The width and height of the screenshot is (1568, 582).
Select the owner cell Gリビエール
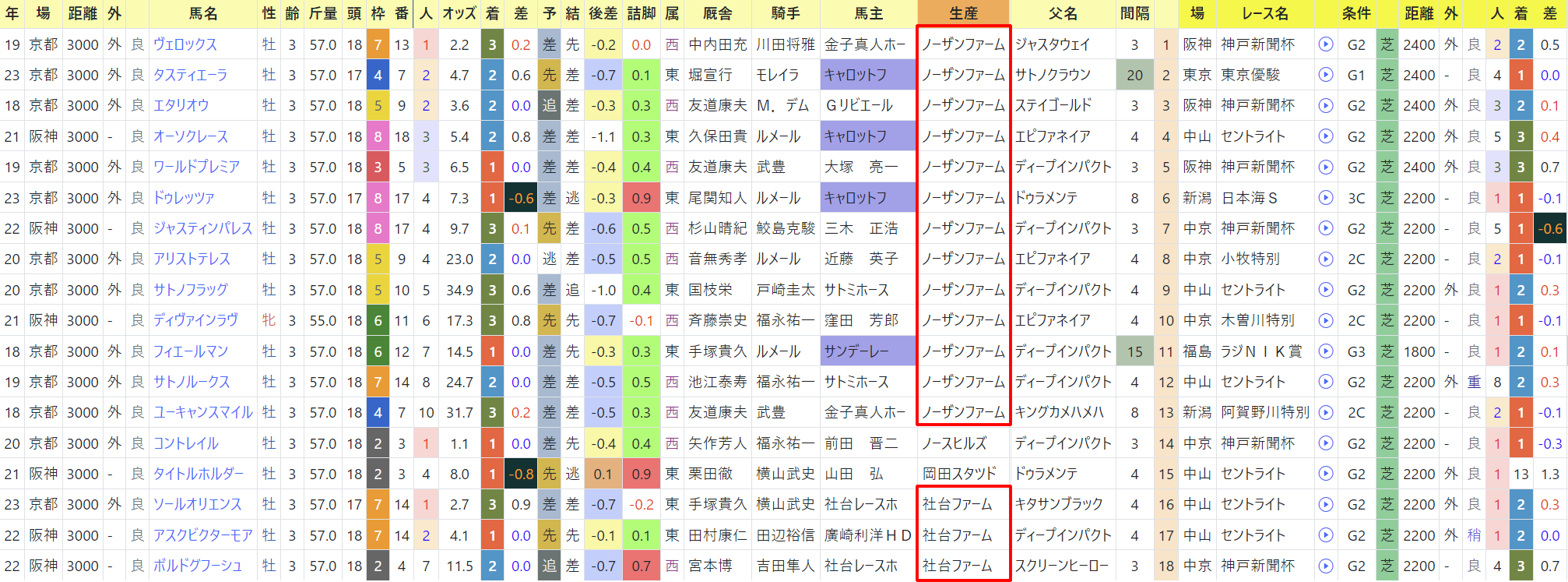869,105
